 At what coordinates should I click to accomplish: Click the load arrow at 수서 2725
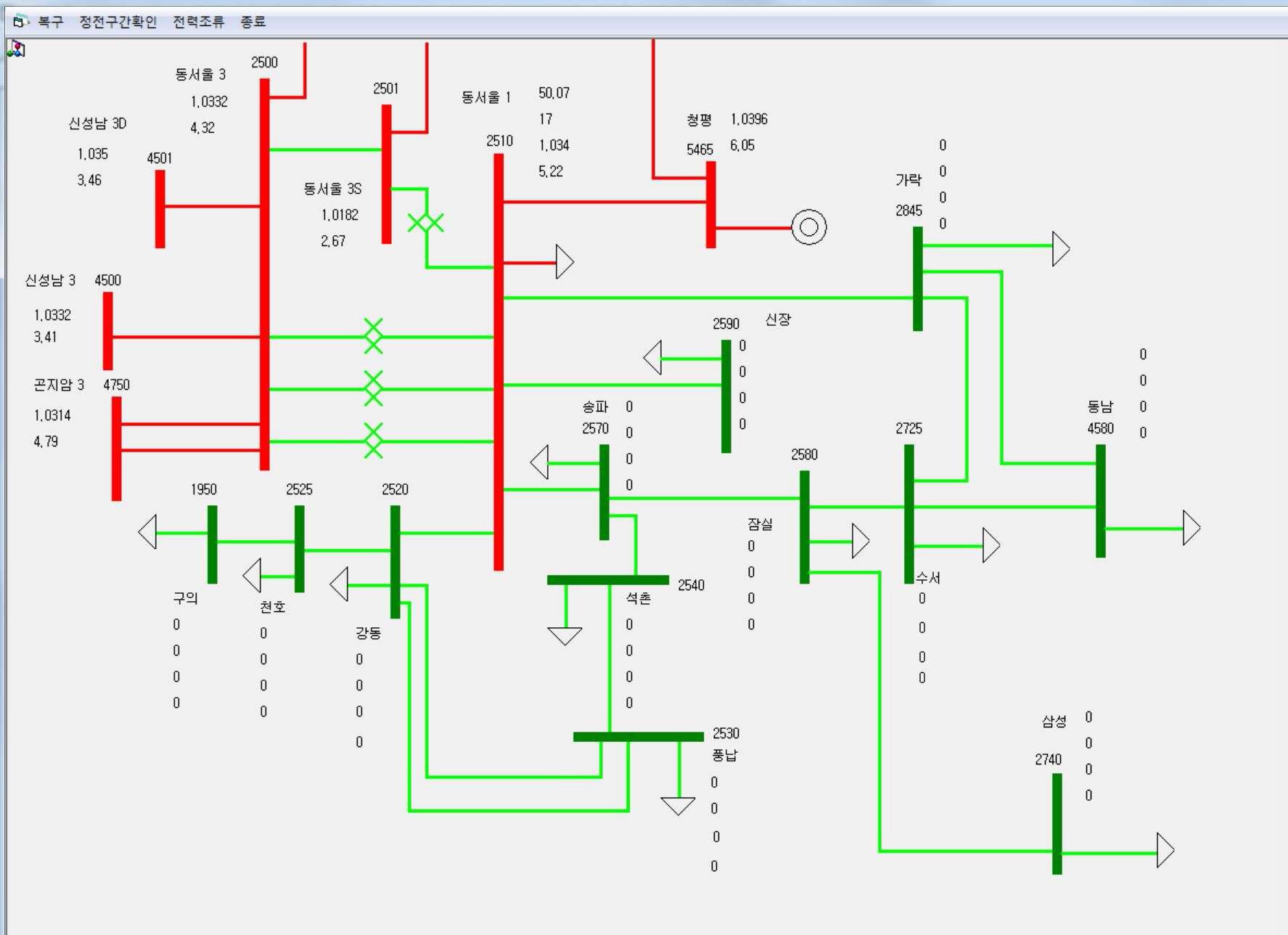(x=991, y=545)
